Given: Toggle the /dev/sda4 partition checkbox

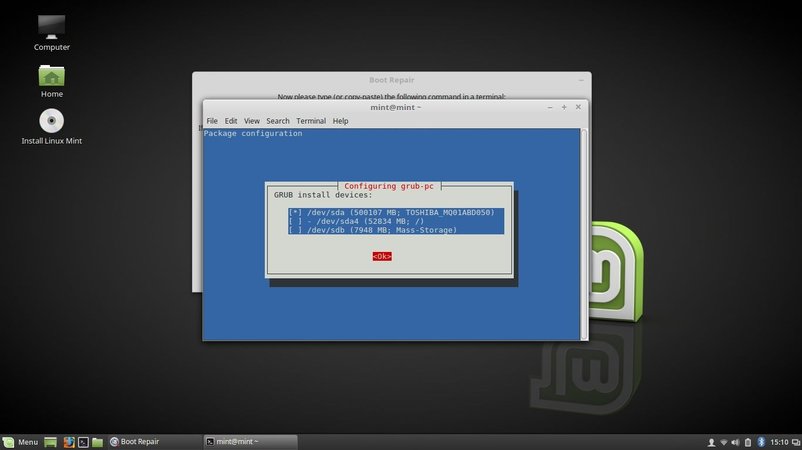Looking at the screenshot, I should pos(295,221).
